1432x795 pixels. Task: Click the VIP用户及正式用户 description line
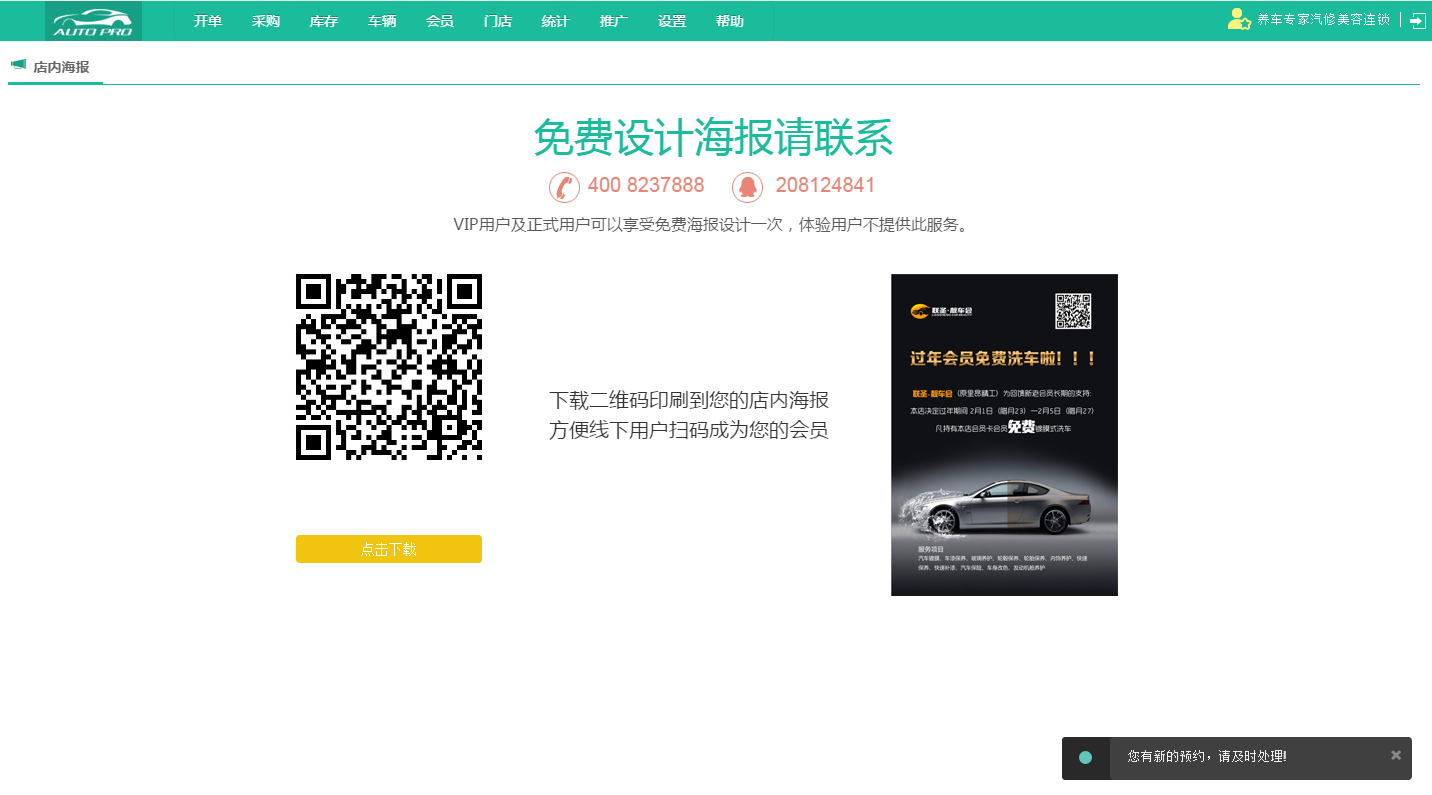tap(713, 225)
